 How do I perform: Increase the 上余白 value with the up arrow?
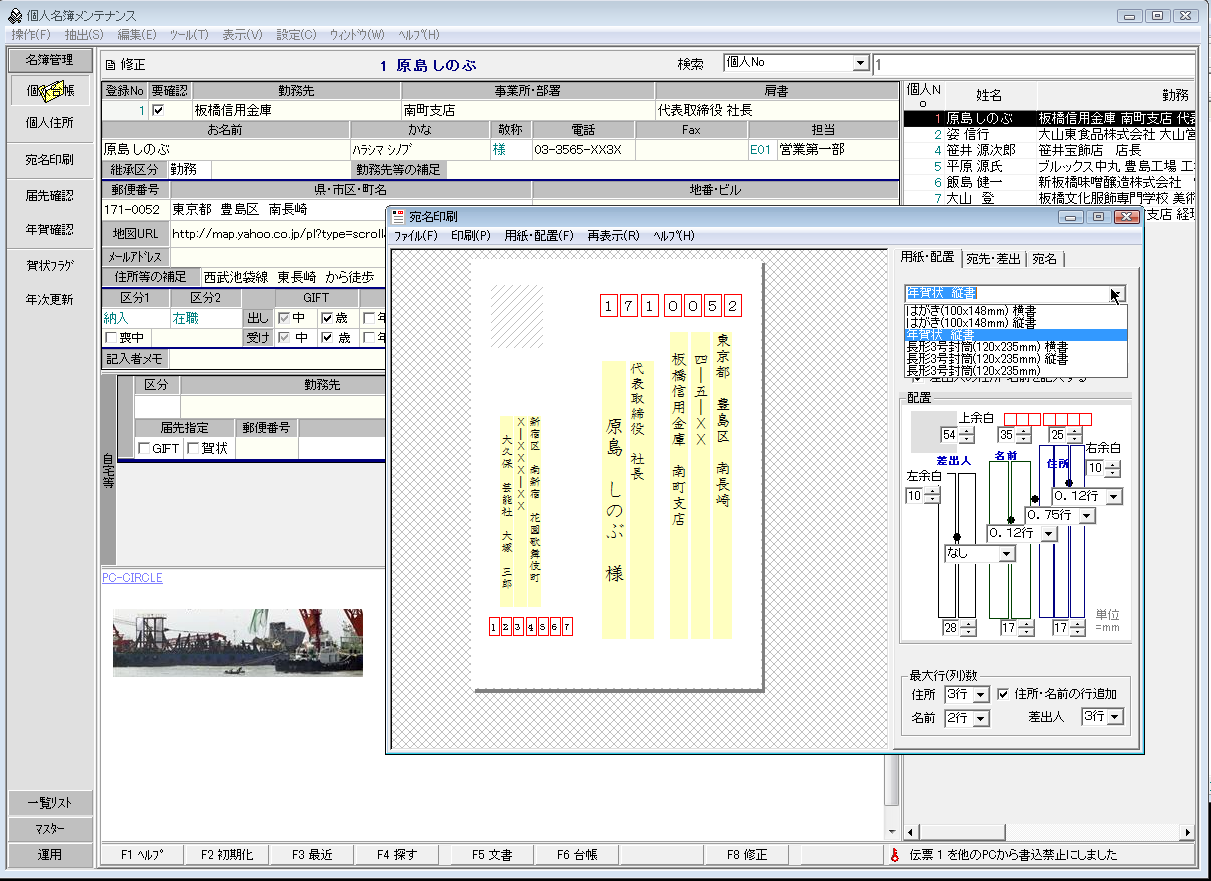point(966,431)
